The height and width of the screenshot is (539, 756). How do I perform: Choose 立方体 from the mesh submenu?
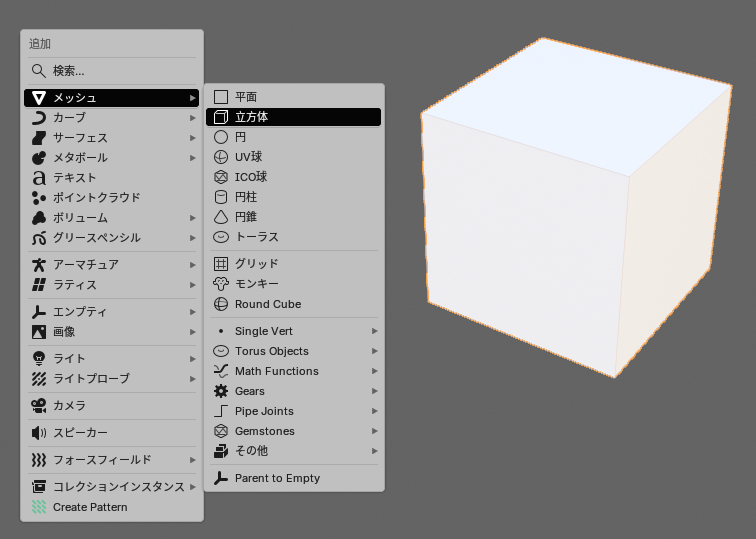click(x=293, y=117)
